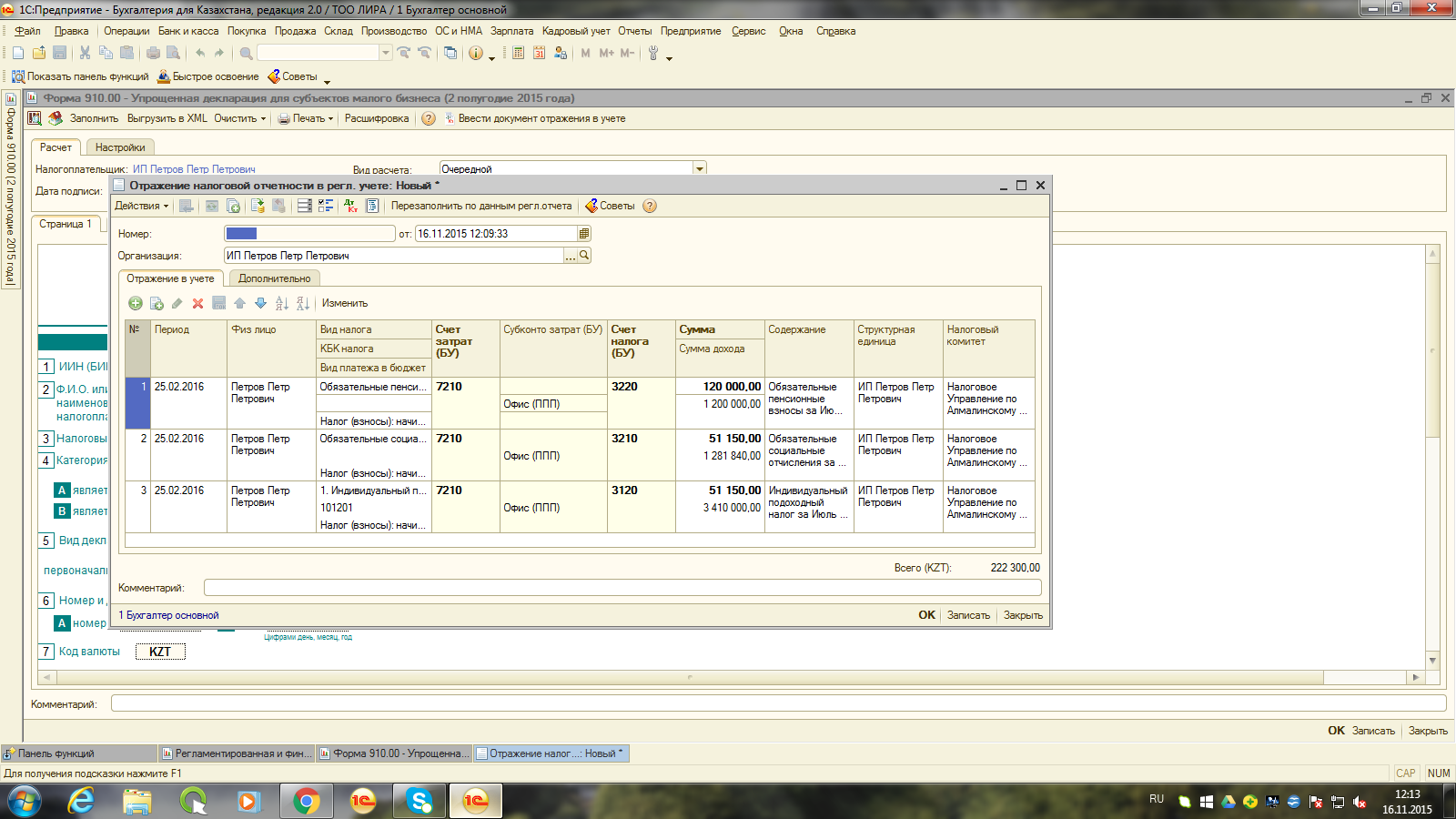Open the Зарплата menu
Viewport: 1456px width, 819px height.
tap(512, 31)
